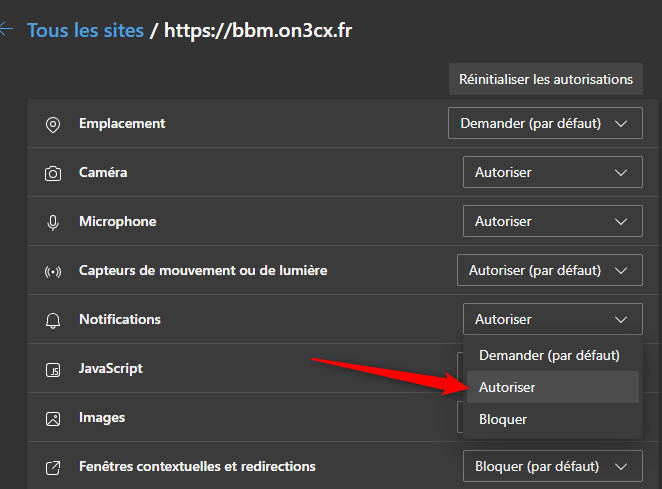Image resolution: width=662 pixels, height=489 pixels.
Task: Click the motion sensors icon
Action: pos(53,271)
